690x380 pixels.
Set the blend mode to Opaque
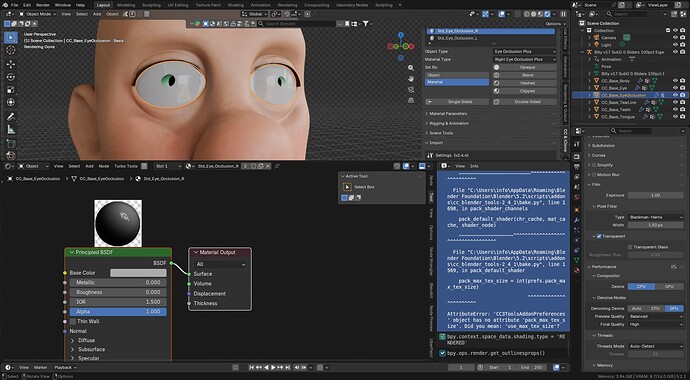(x=525, y=67)
